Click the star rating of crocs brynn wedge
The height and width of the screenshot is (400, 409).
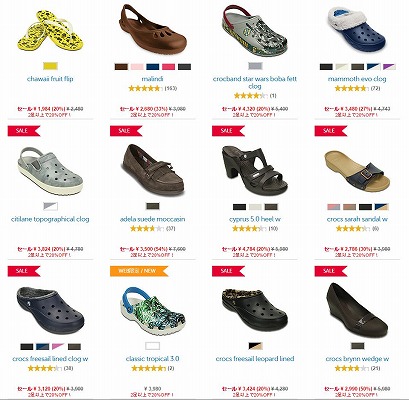pyautogui.click(x=351, y=368)
